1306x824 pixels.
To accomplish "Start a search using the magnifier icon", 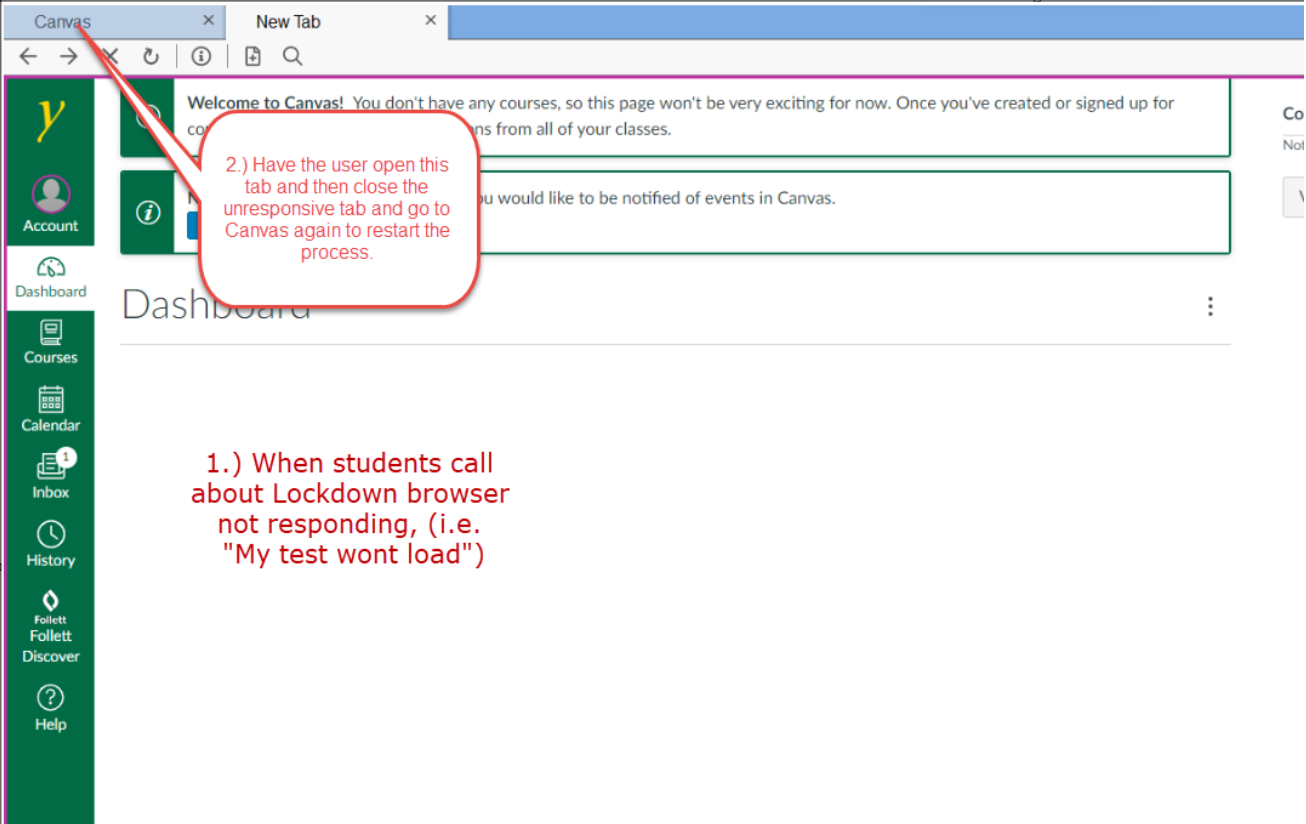I will point(292,56).
